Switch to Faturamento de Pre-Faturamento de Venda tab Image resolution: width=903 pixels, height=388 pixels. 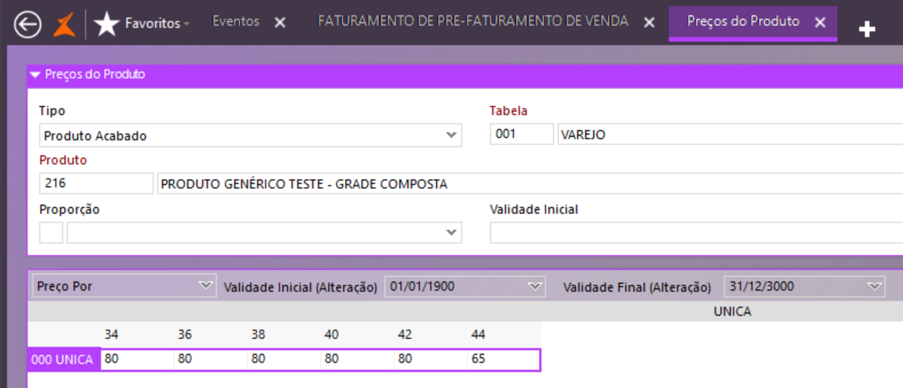473,22
